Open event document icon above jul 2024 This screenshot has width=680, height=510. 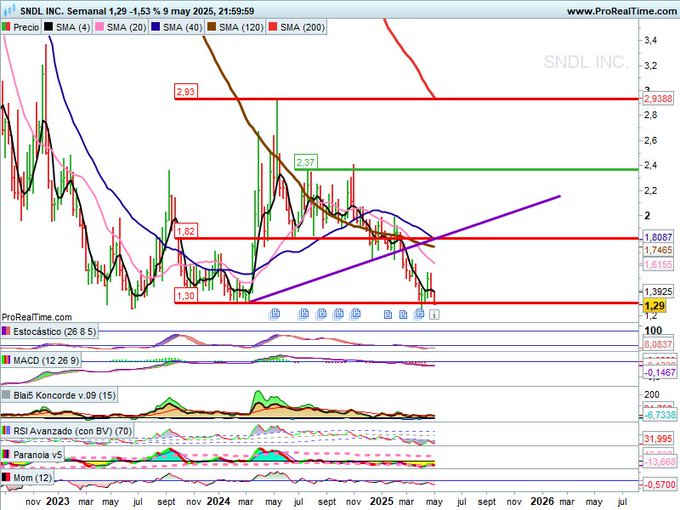coord(304,313)
